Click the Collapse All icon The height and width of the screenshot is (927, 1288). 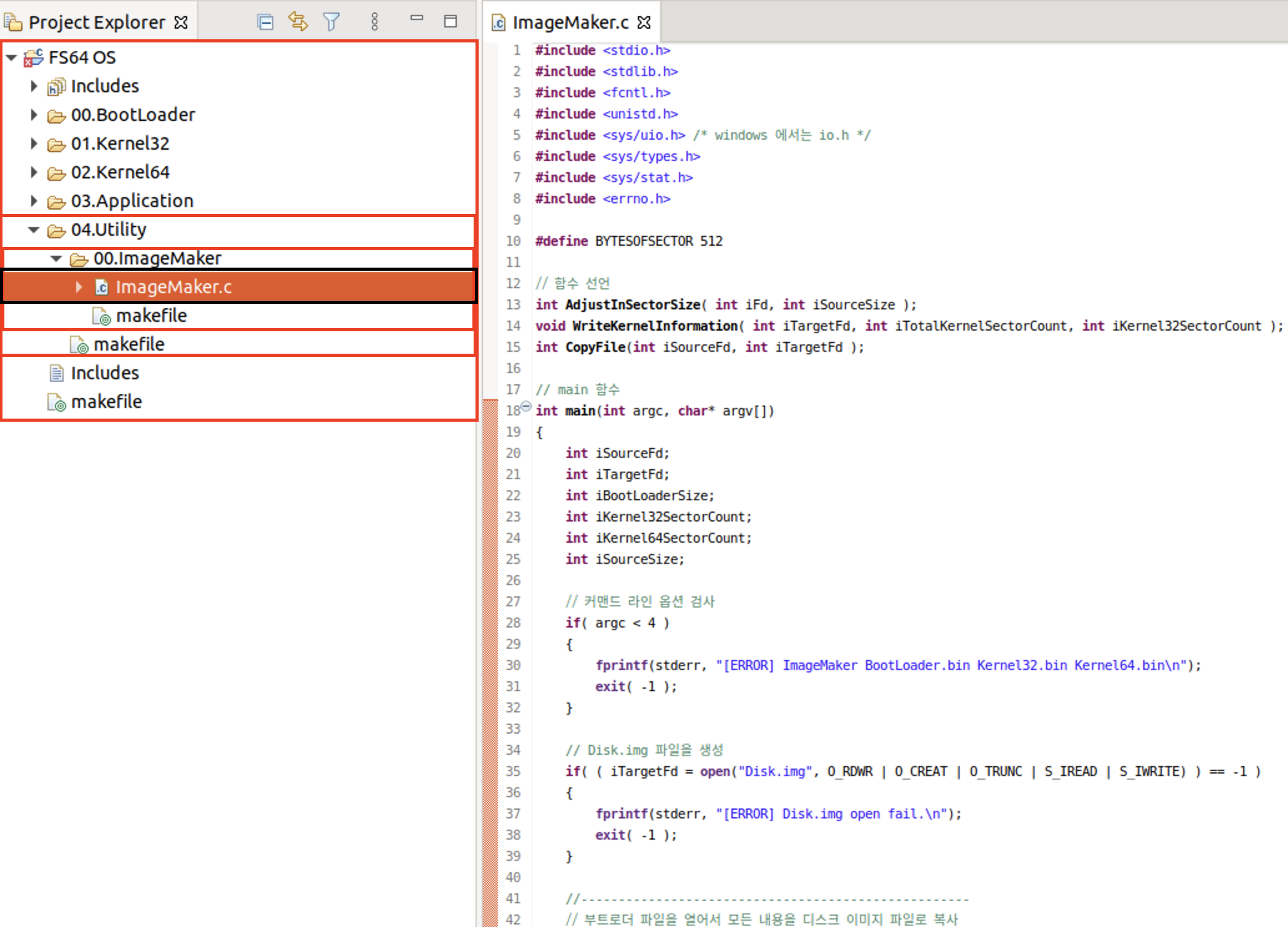265,22
